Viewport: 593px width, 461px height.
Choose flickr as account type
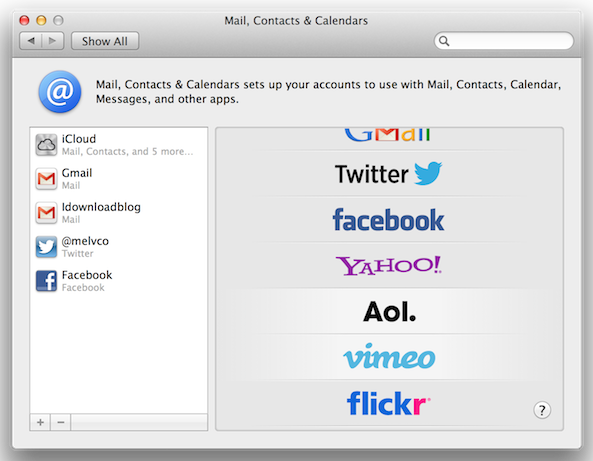pos(389,404)
